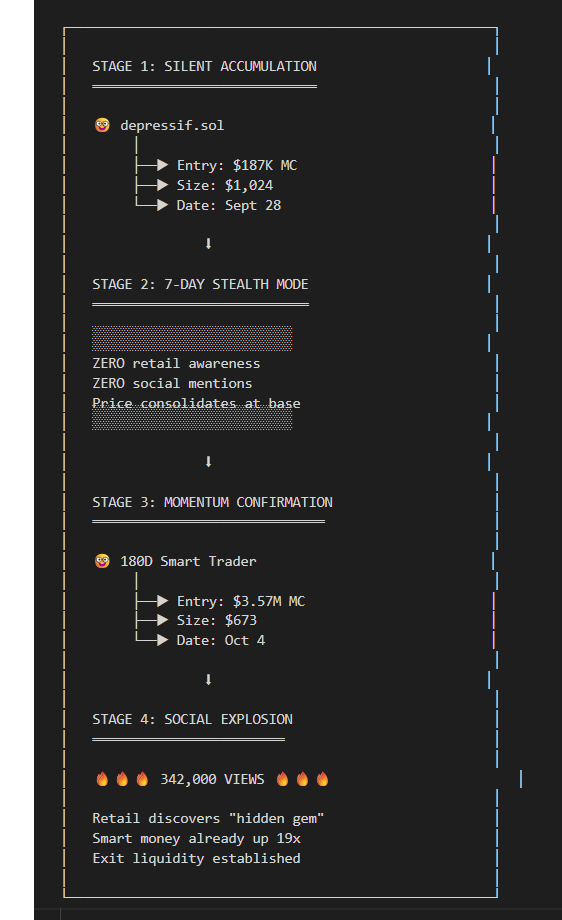The width and height of the screenshot is (562, 920).
Task: Click the 'STAGE 4: SOCIAL EXPLOSION' heading
Action: tap(192, 719)
